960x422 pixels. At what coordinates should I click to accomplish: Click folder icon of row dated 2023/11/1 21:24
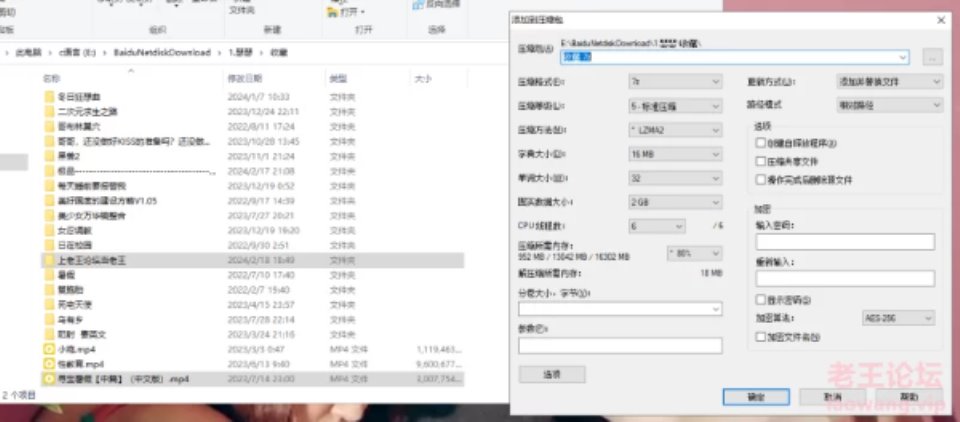50,156
